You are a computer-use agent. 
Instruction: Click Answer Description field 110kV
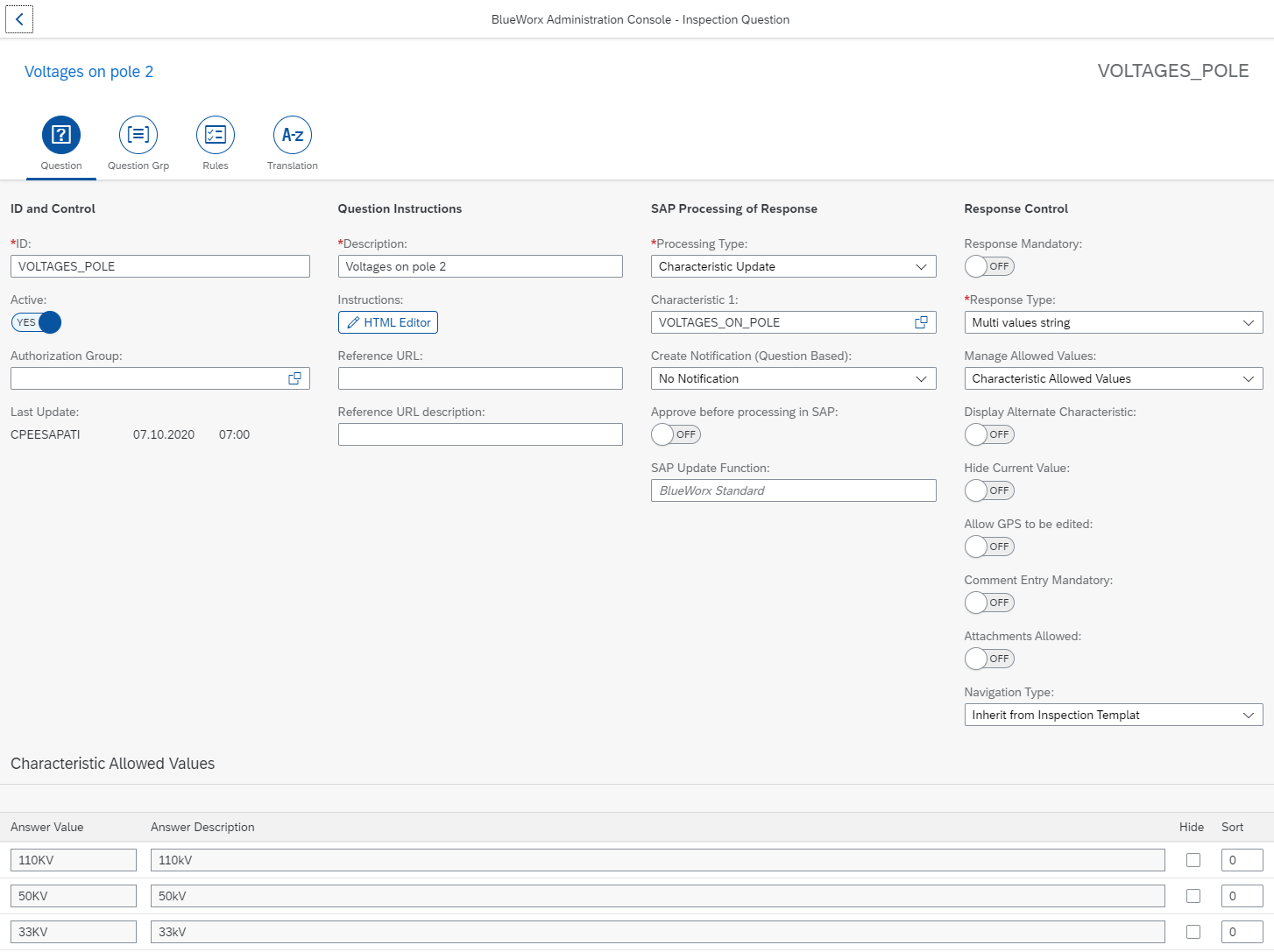[658, 860]
